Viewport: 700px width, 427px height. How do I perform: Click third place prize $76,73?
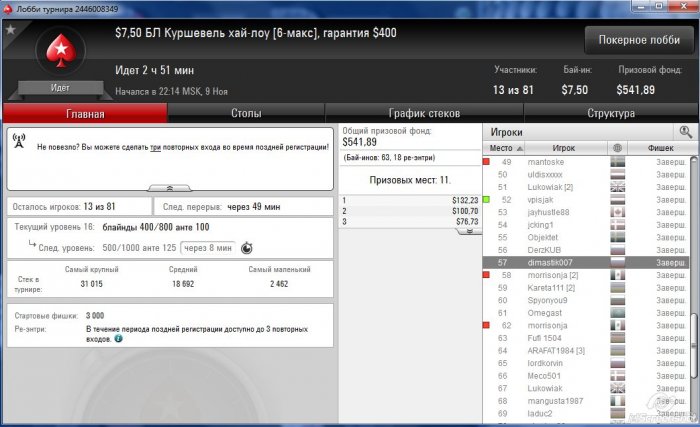[467, 222]
